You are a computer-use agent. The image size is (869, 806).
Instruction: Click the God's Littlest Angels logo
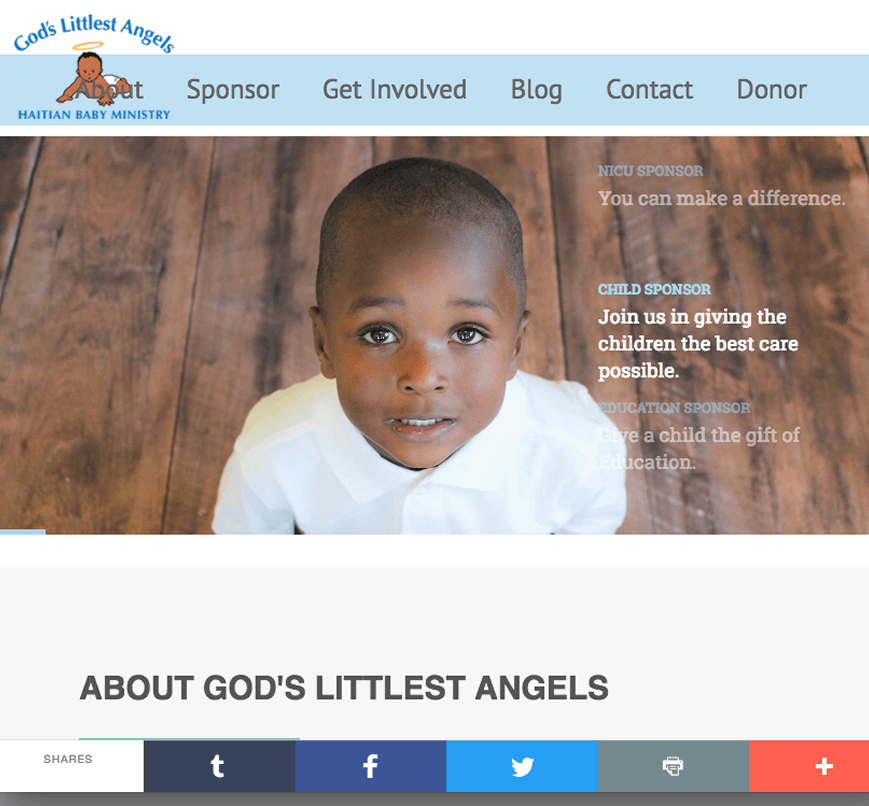(x=94, y=68)
